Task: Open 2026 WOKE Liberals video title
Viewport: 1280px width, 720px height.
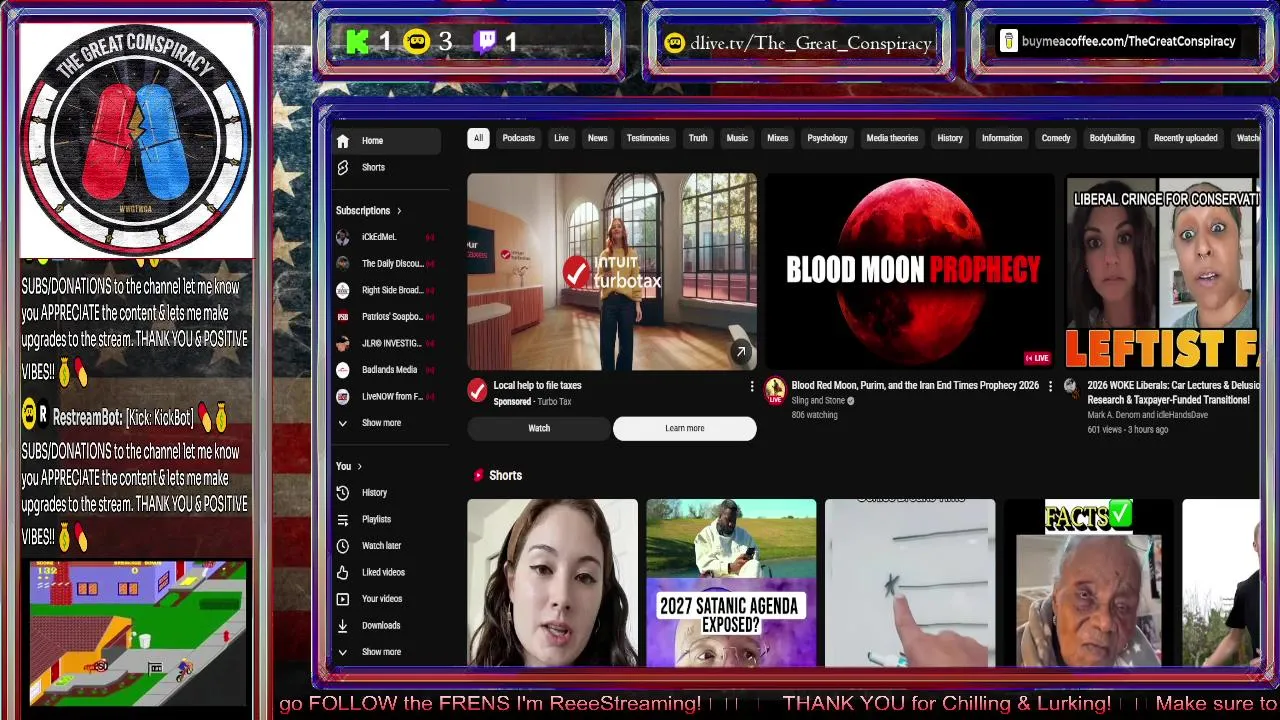Action: (x=1173, y=392)
